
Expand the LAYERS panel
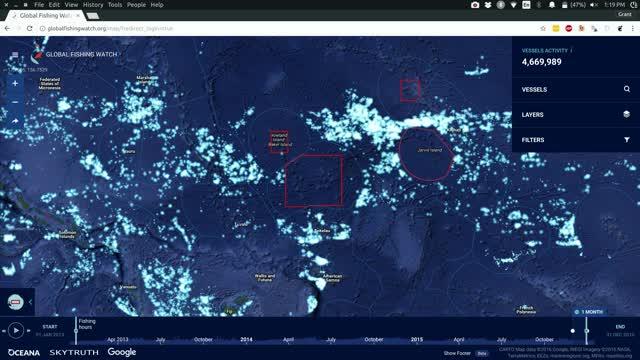tap(576, 115)
